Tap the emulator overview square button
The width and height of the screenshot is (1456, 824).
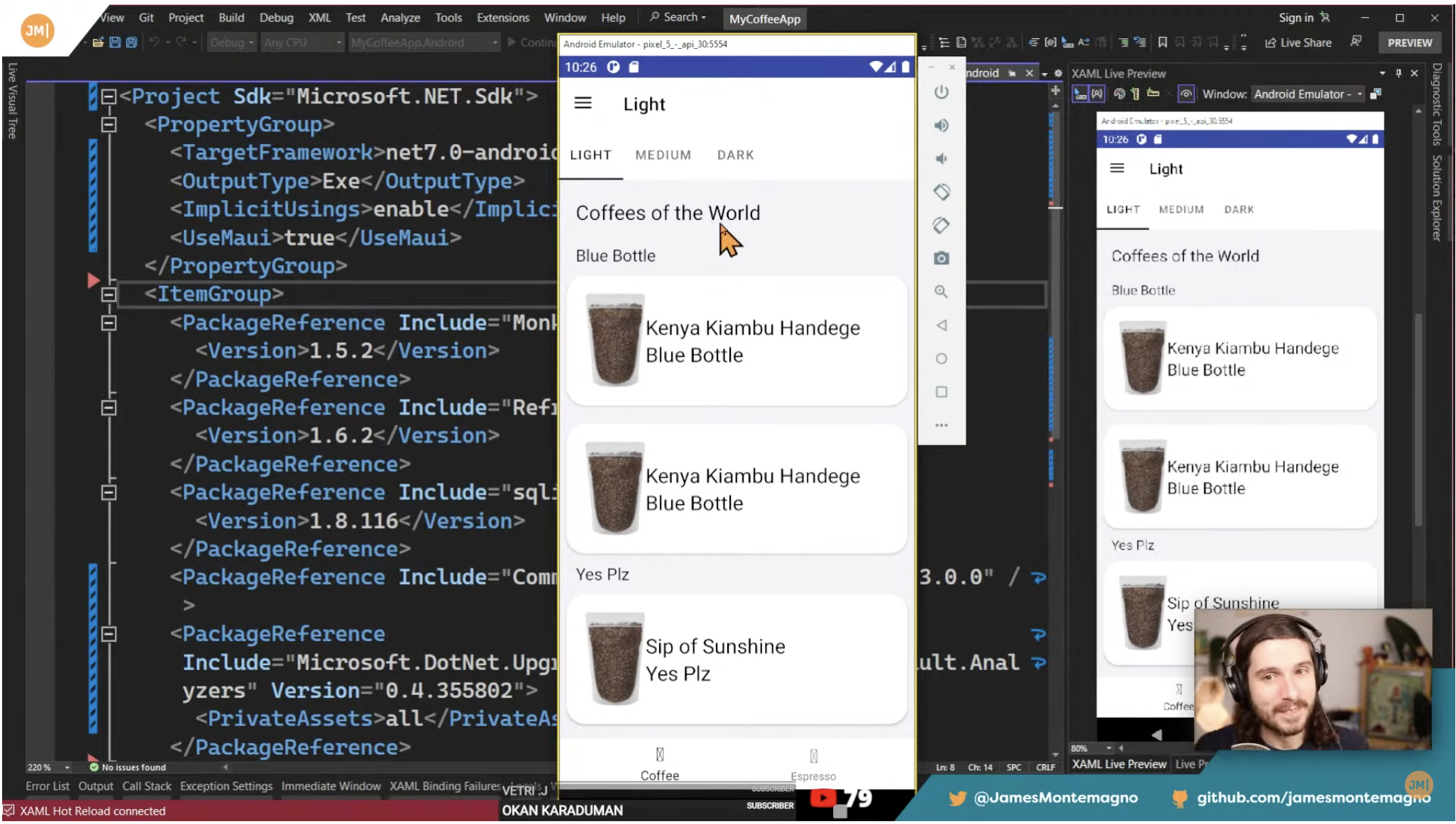(x=941, y=392)
